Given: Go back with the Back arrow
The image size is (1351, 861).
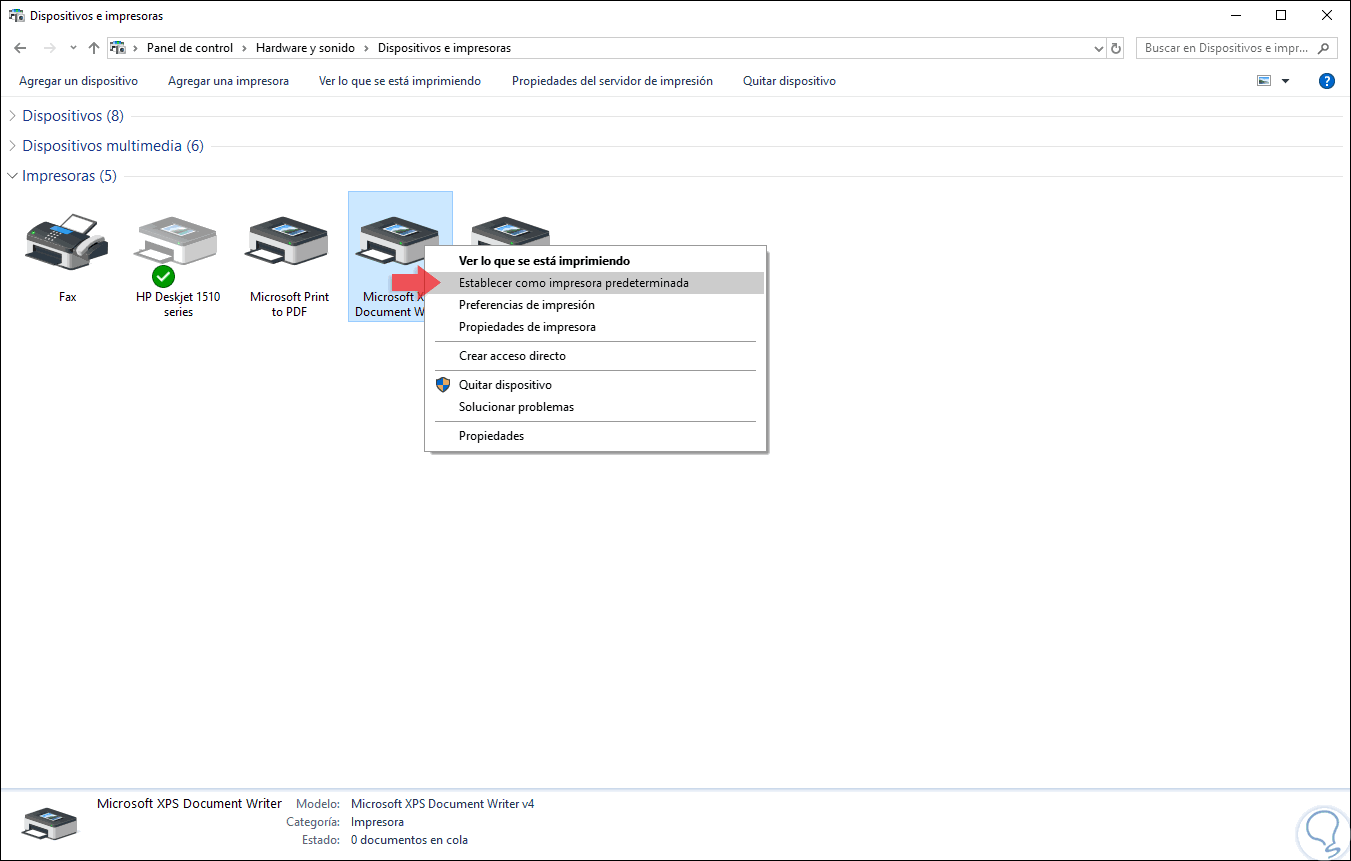Looking at the screenshot, I should pyautogui.click(x=20, y=48).
